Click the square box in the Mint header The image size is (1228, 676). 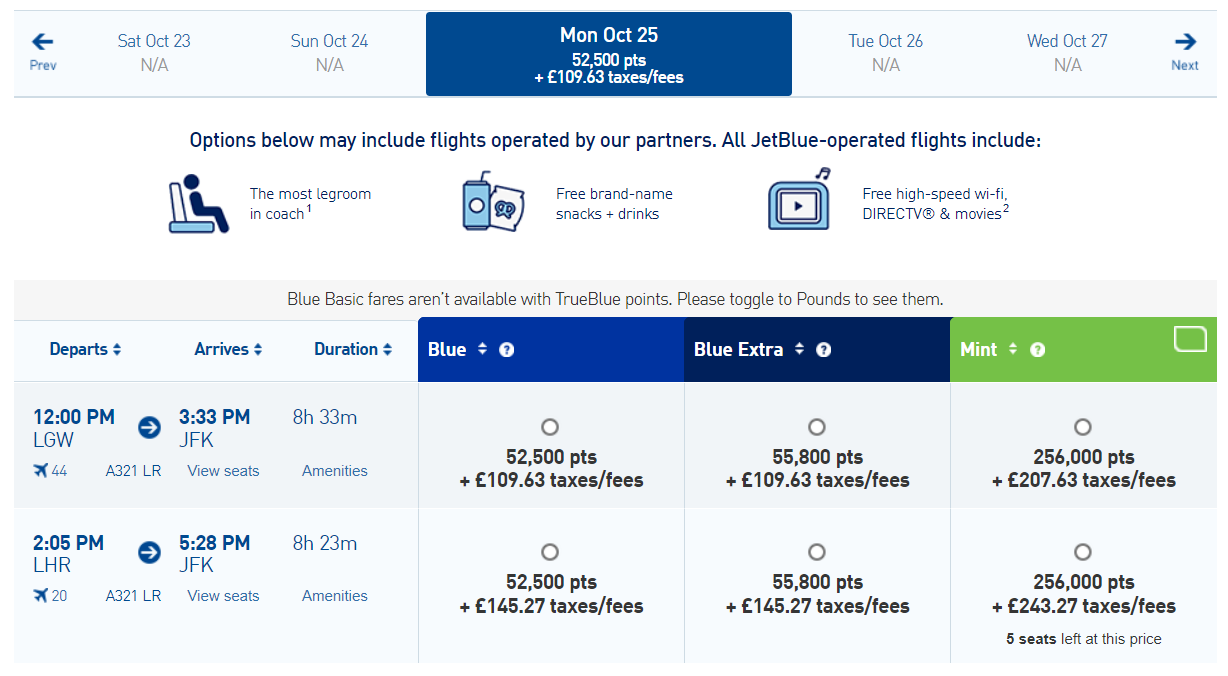coord(1190,339)
